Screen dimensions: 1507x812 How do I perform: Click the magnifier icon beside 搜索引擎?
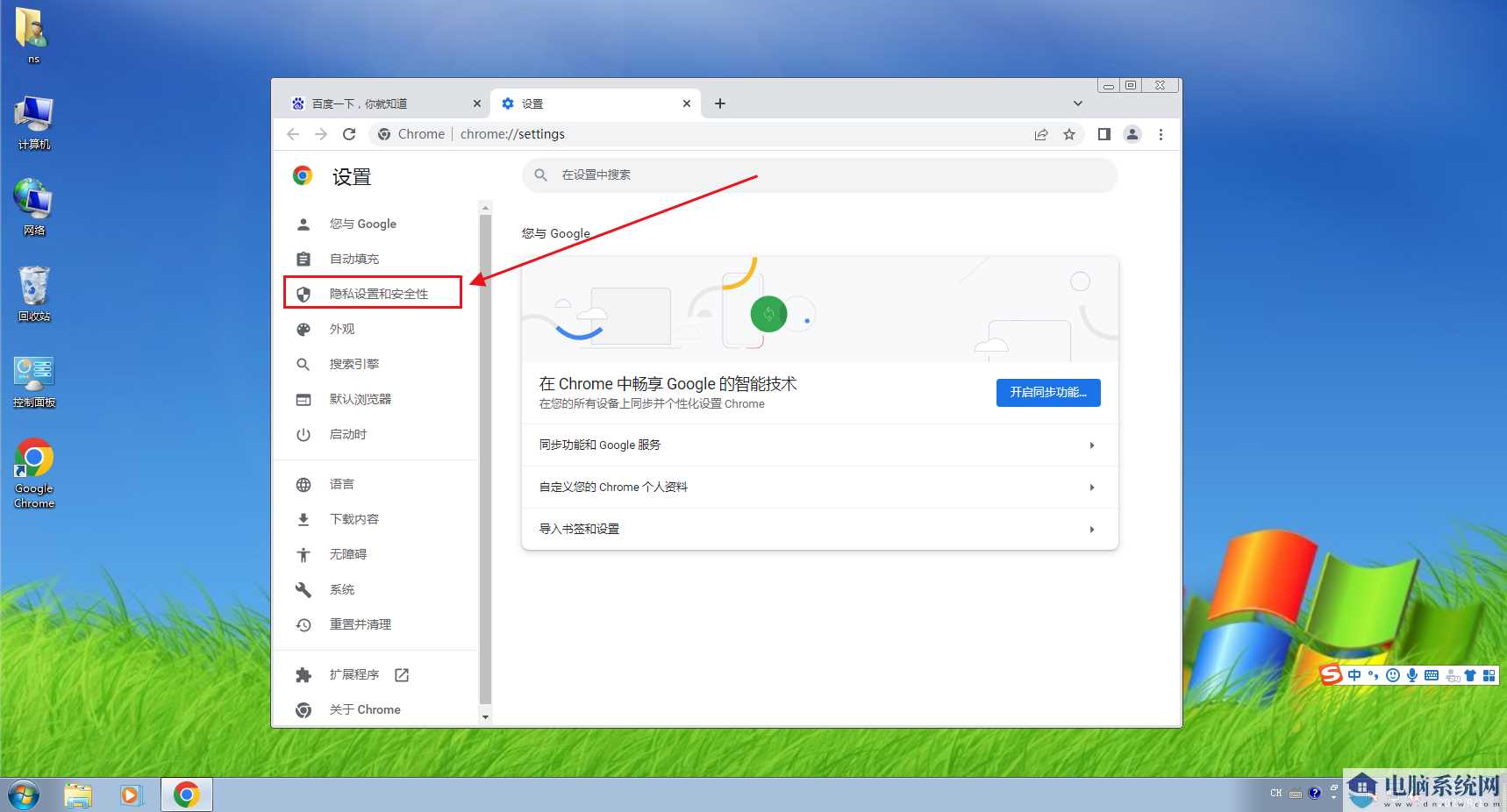tap(304, 364)
